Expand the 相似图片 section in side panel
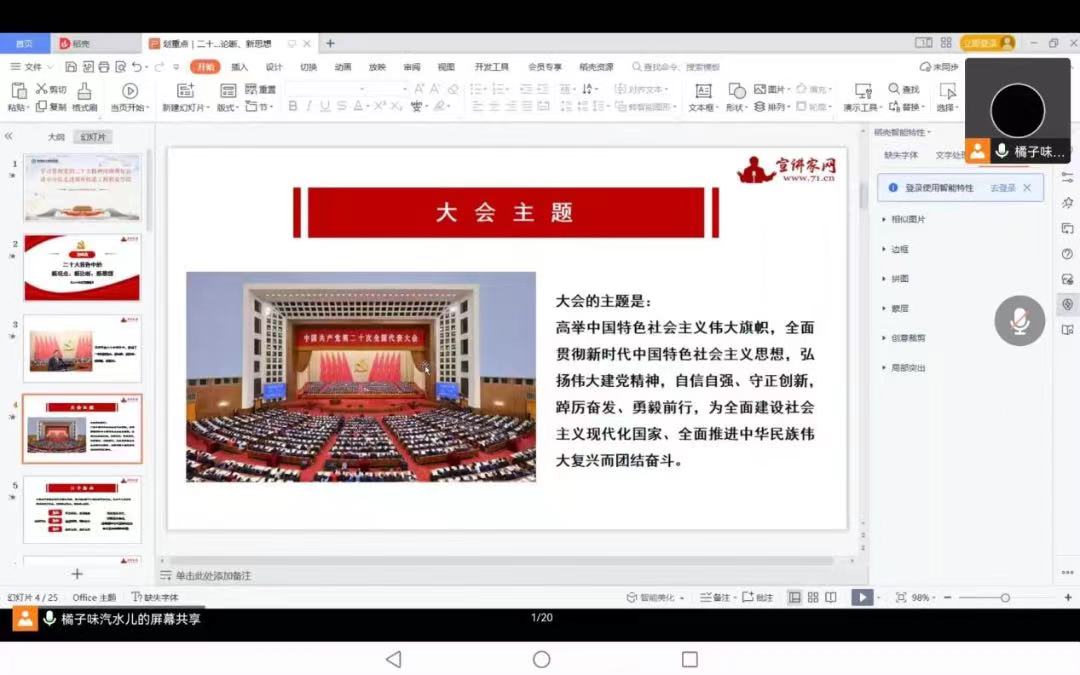 [x=906, y=219]
